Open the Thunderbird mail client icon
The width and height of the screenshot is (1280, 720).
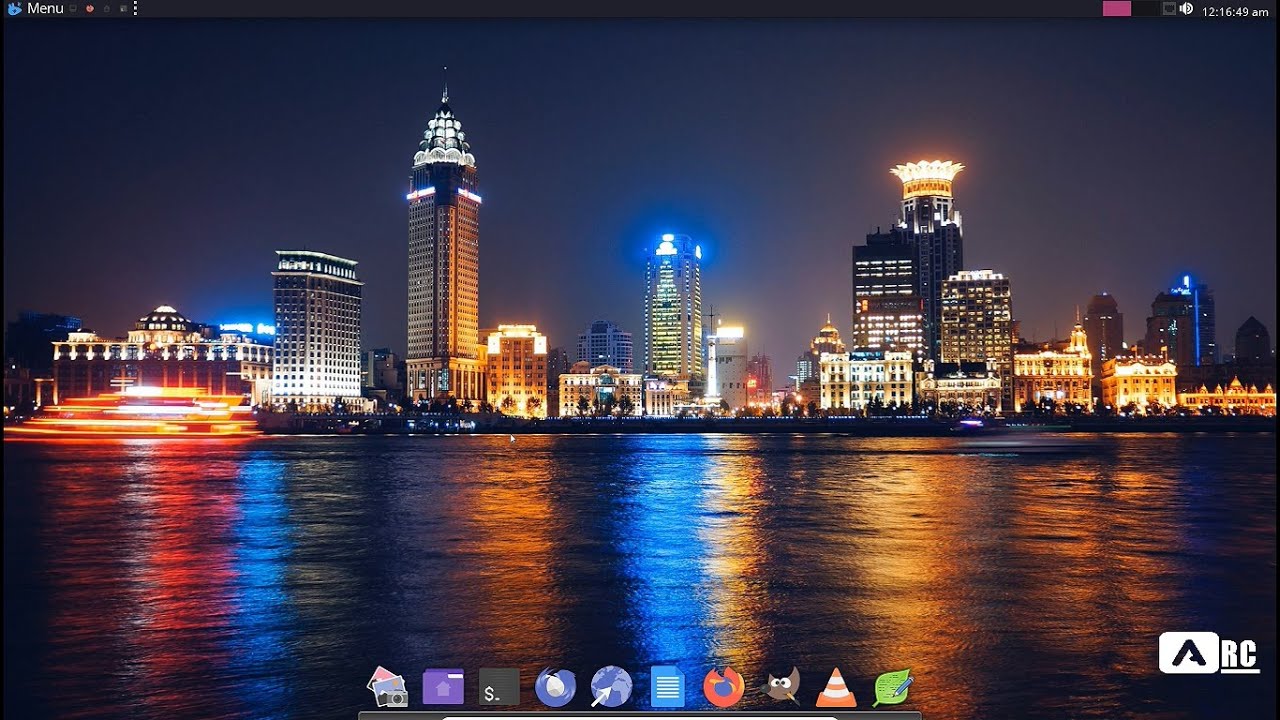555,687
